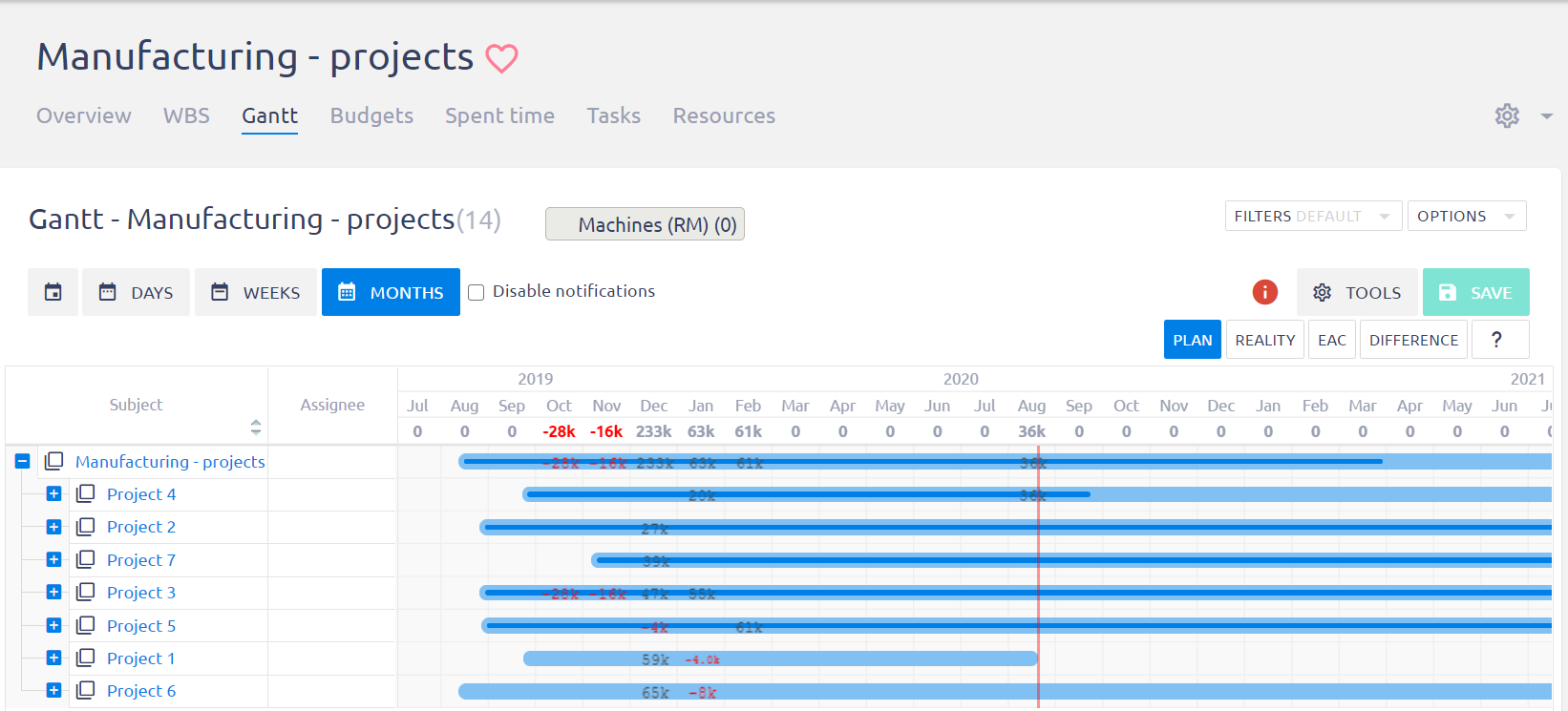Image resolution: width=1568 pixels, height=711 pixels.
Task: Open the Project 7 link
Action: (141, 559)
